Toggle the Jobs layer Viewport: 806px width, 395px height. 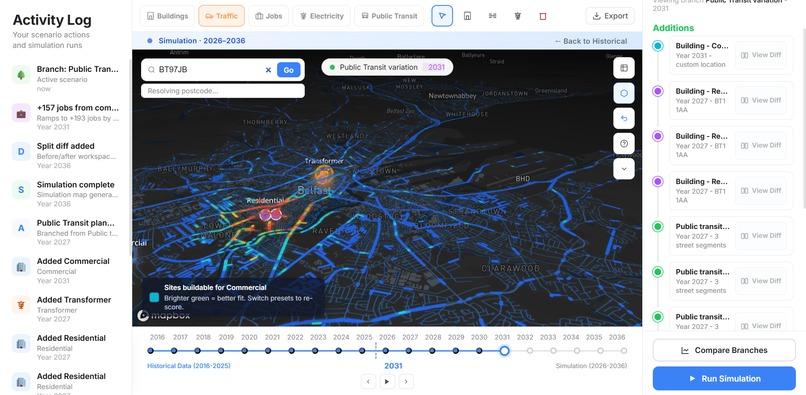269,16
